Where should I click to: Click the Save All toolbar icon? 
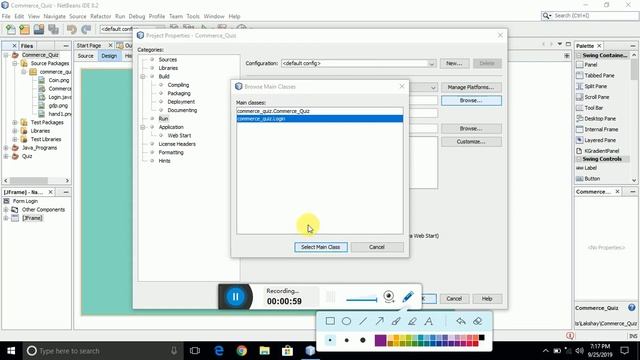[x=53, y=29]
